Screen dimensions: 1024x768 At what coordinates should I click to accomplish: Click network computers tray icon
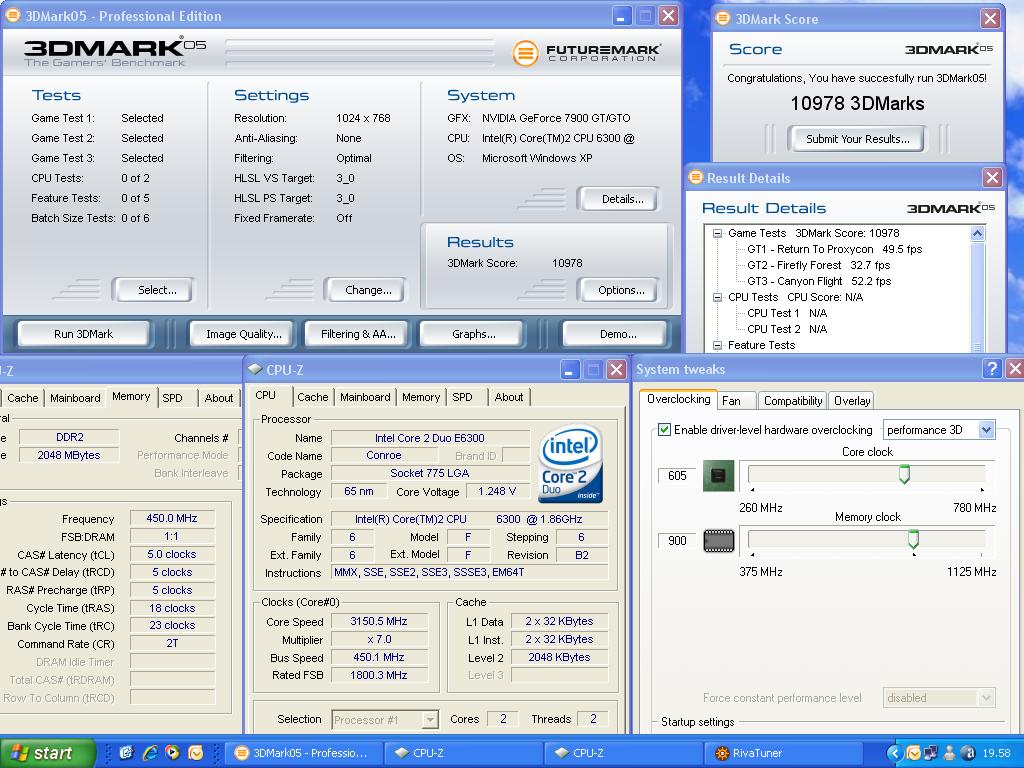pyautogui.click(x=930, y=753)
